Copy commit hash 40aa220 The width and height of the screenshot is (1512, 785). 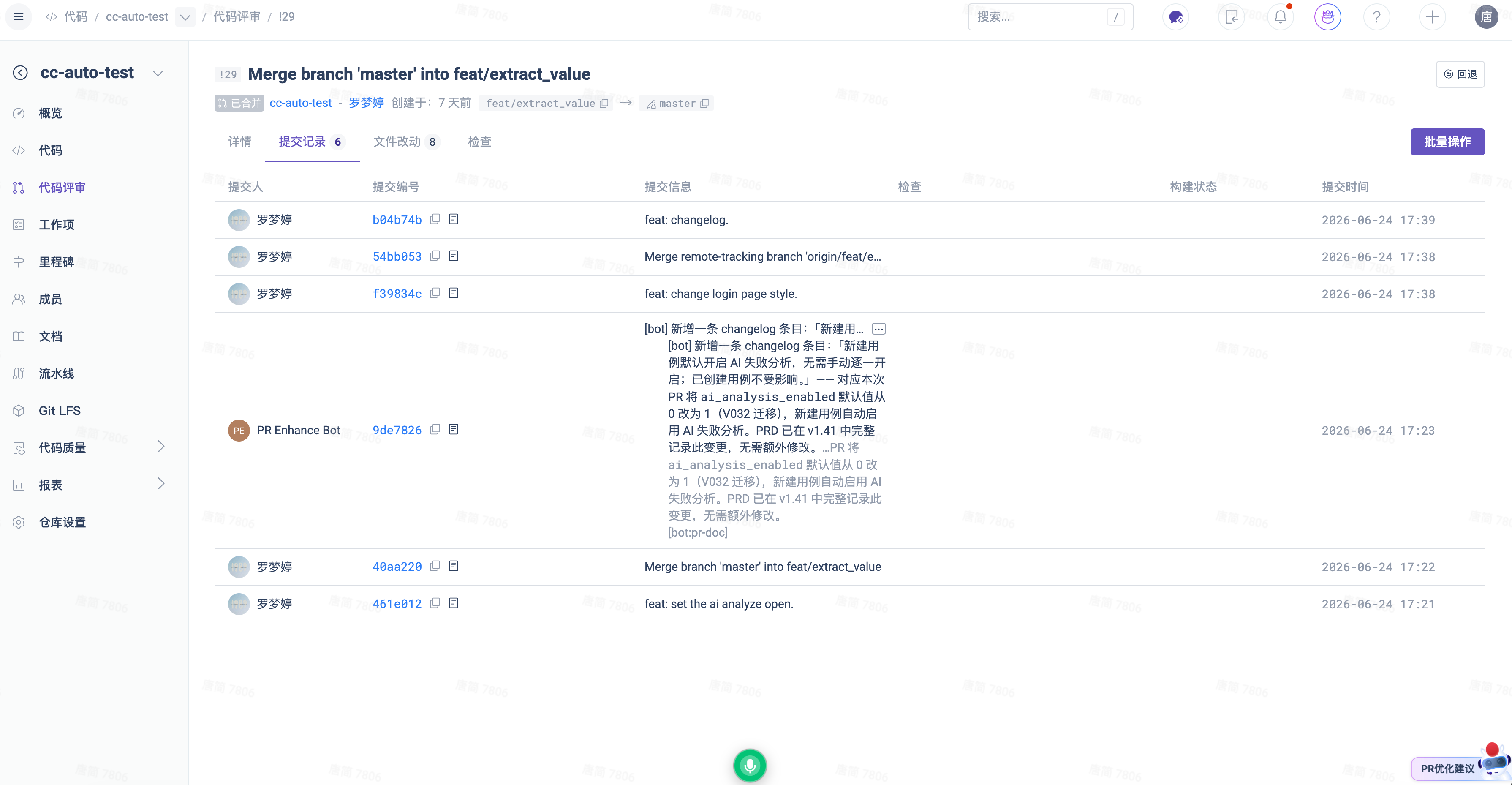[x=435, y=566]
